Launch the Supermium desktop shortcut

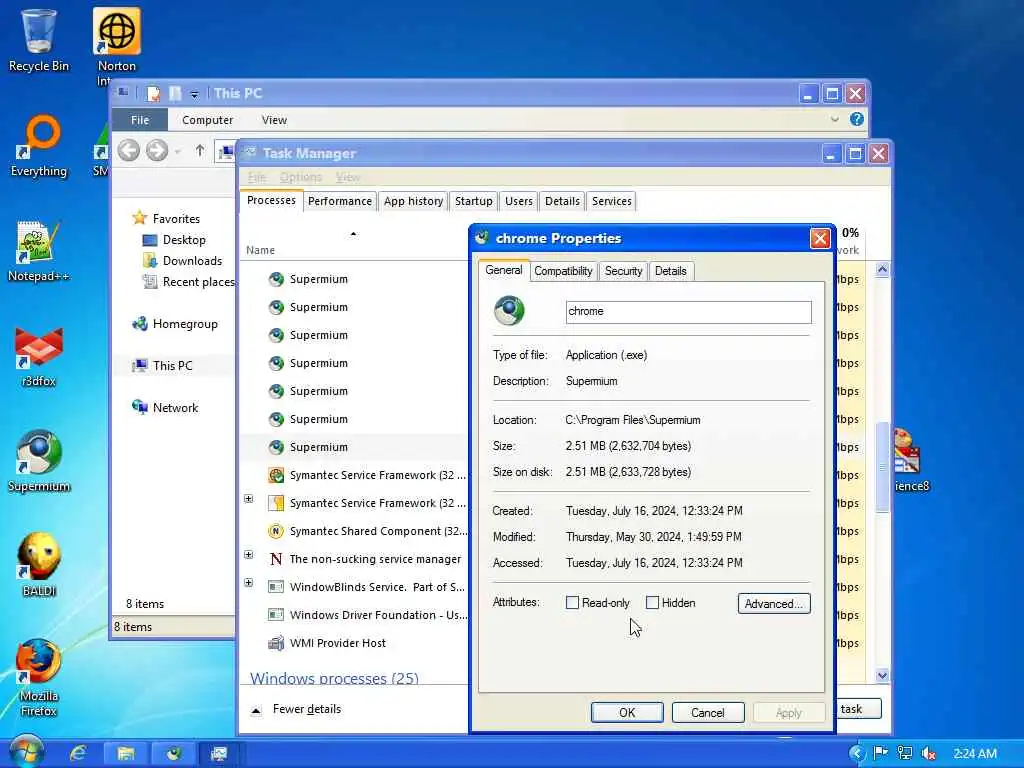(39, 462)
